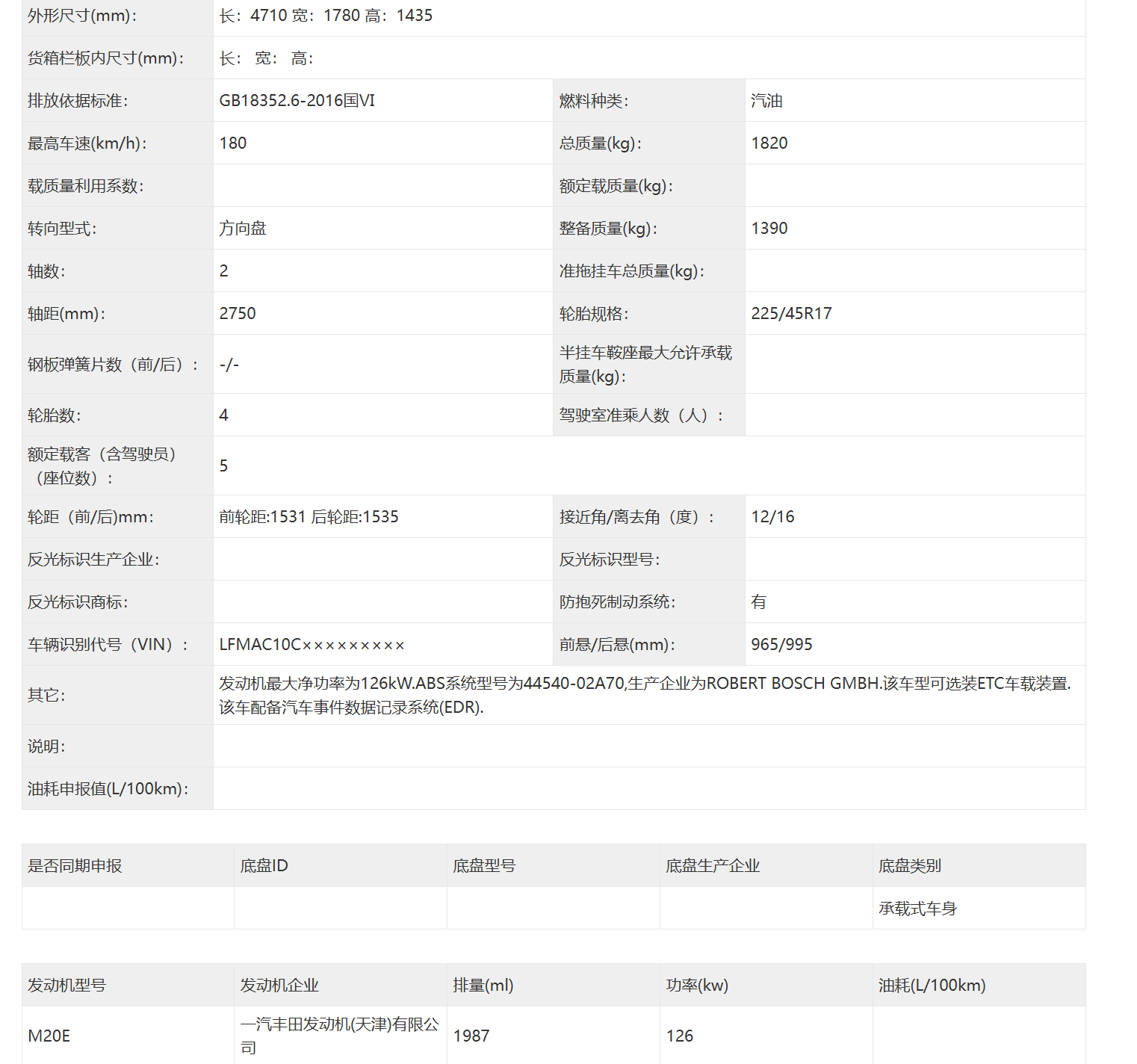Screen dimensions: 1137x1064
Task: Select emission standard GB18352.6-2016国VI
Action: click(297, 100)
